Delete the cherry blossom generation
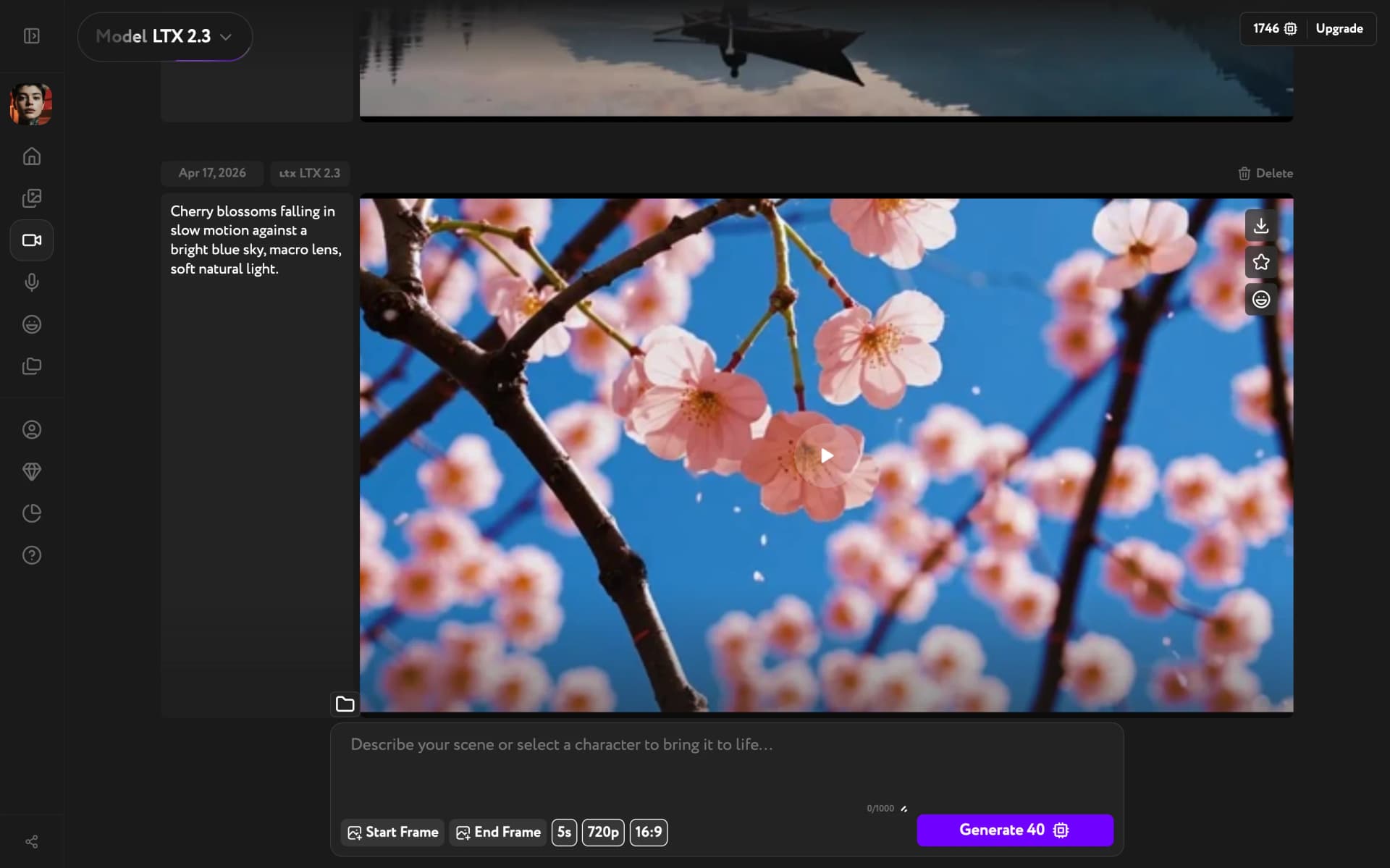1390x868 pixels. point(1265,173)
